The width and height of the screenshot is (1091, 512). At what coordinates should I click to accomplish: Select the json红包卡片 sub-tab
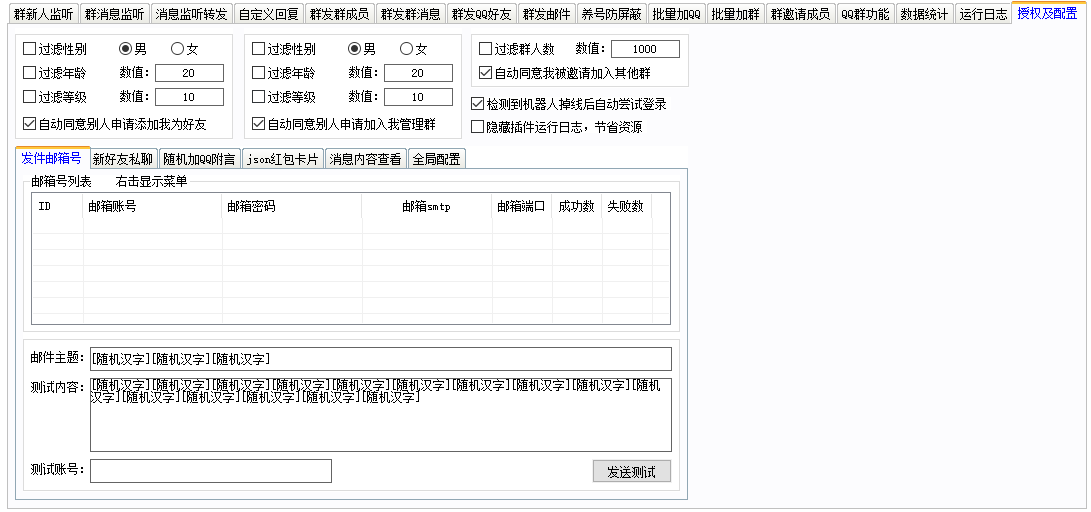(283, 159)
